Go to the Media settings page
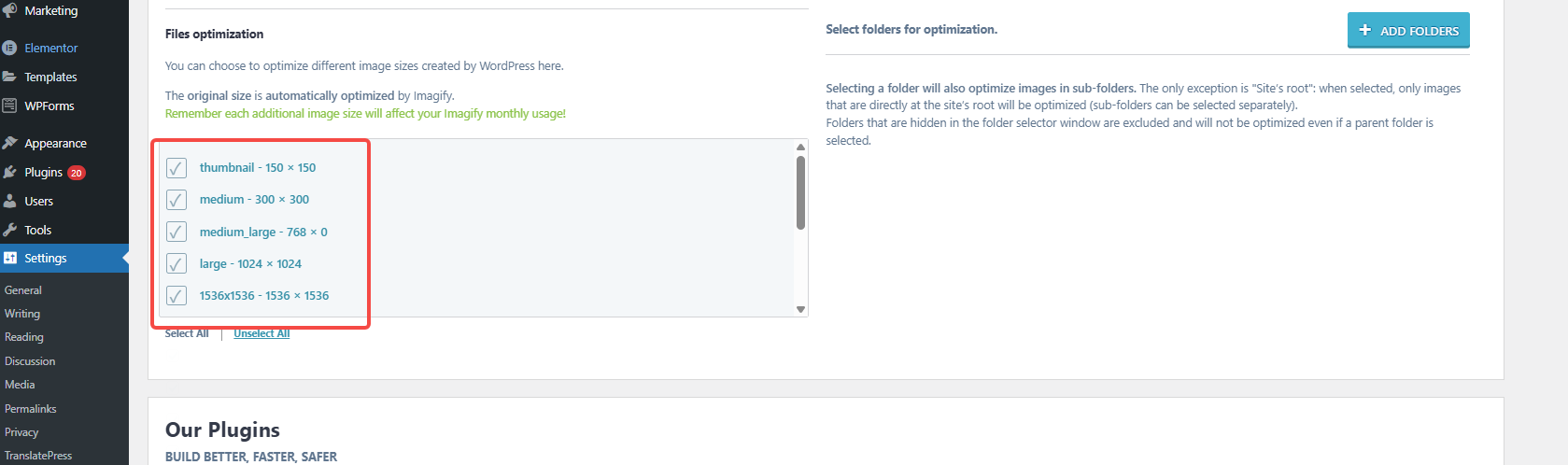The image size is (1568, 465). 20,385
